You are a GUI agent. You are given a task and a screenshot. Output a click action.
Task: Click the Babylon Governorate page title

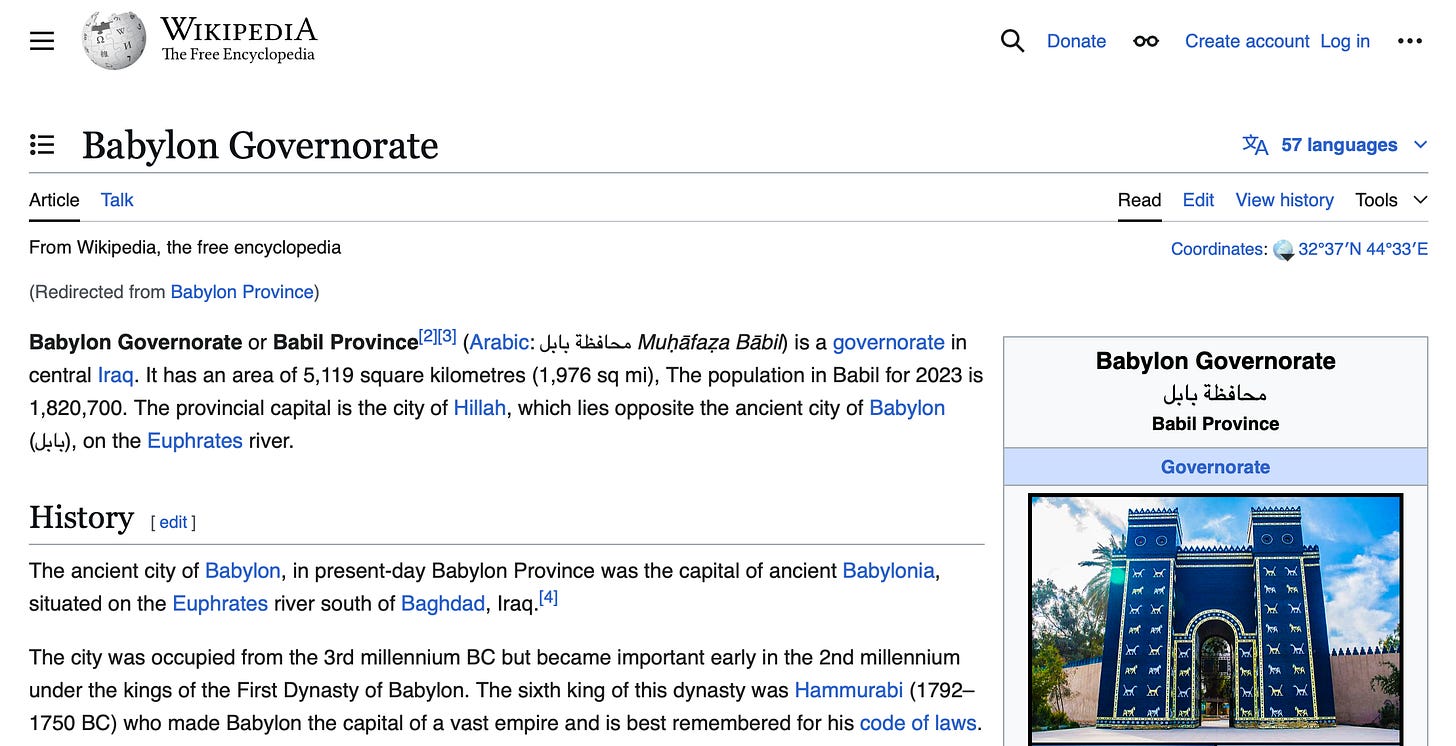click(260, 146)
